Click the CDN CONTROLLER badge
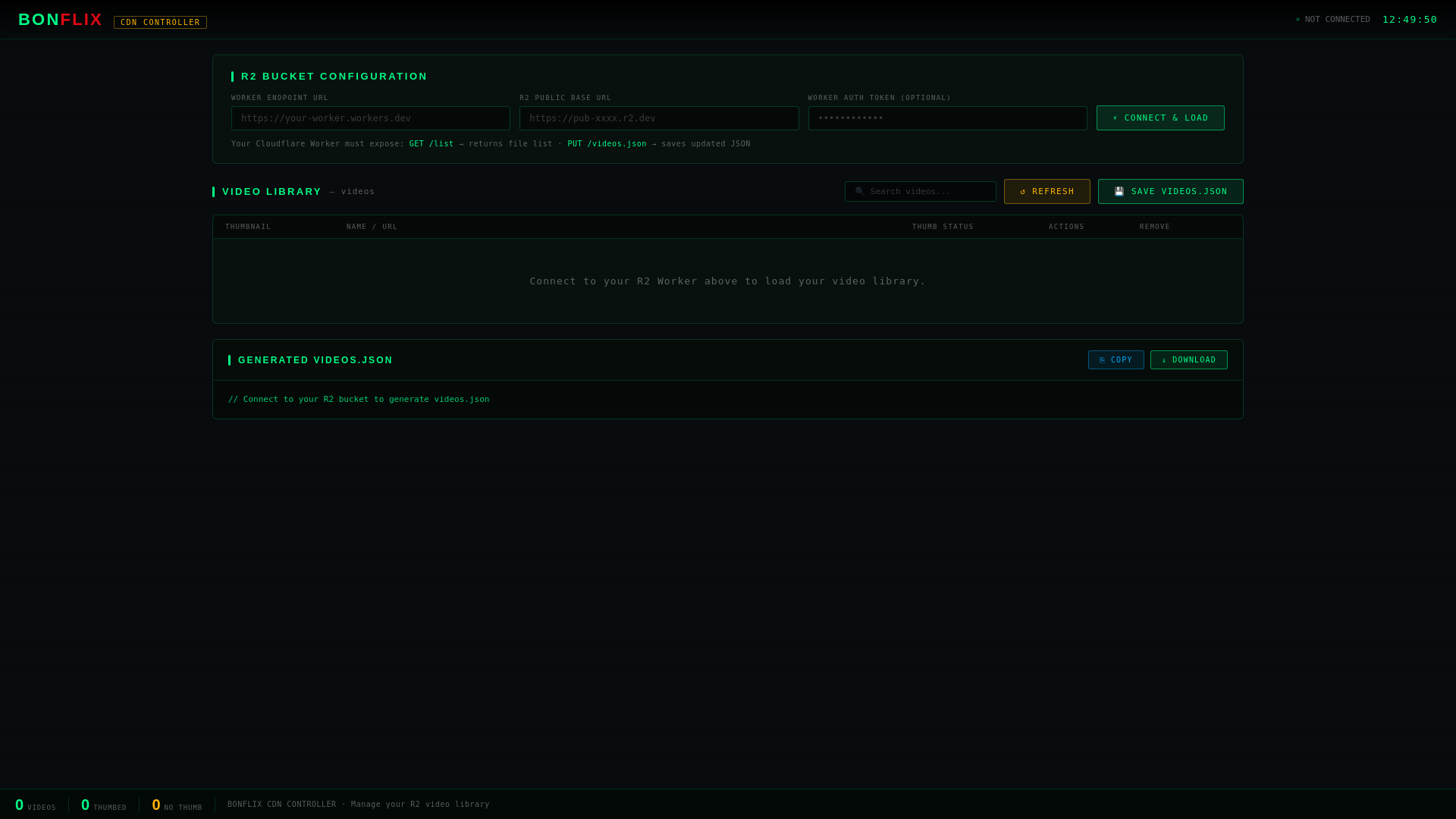Screen dimensions: 1456x819 tap(160, 23)
